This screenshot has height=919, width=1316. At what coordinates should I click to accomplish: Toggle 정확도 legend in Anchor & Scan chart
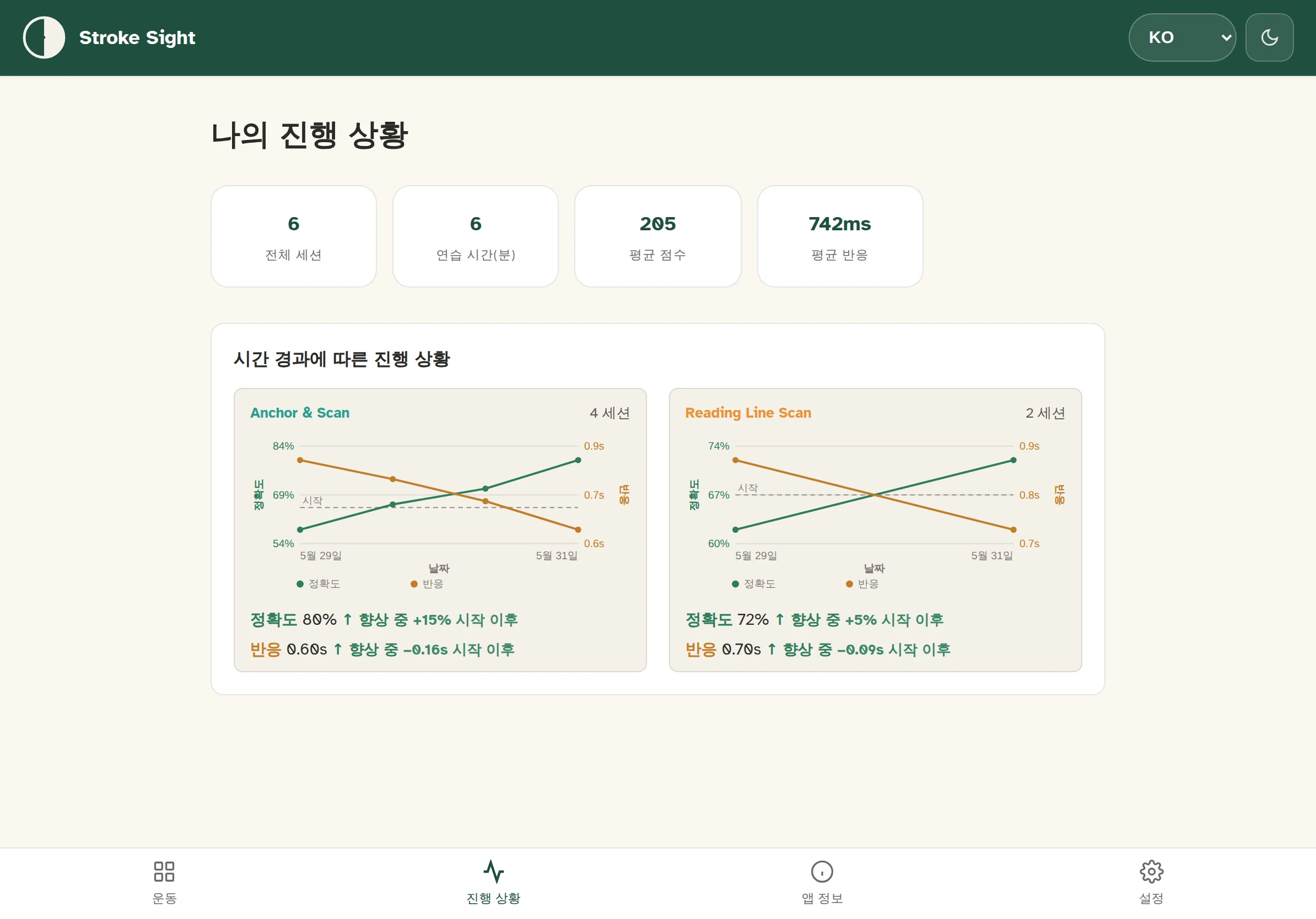318,584
